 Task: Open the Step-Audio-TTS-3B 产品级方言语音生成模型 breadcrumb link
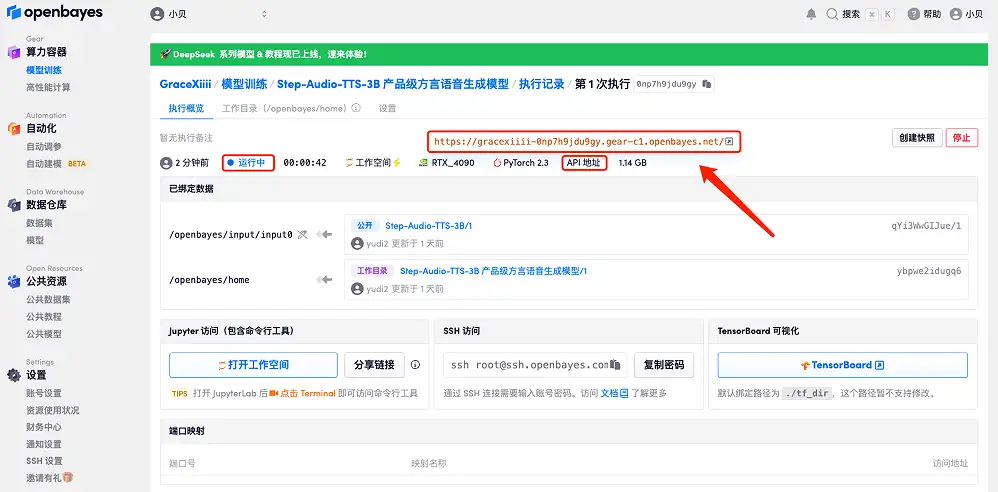pyautogui.click(x=393, y=84)
